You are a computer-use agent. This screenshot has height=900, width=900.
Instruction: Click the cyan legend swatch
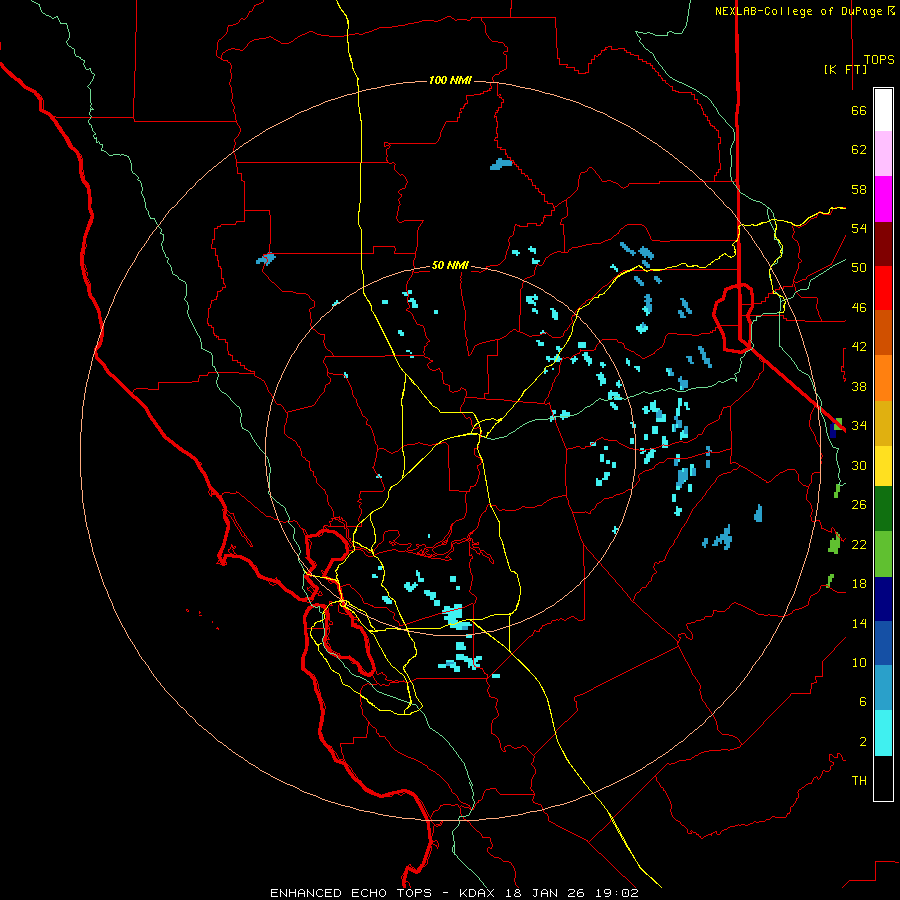point(883,734)
